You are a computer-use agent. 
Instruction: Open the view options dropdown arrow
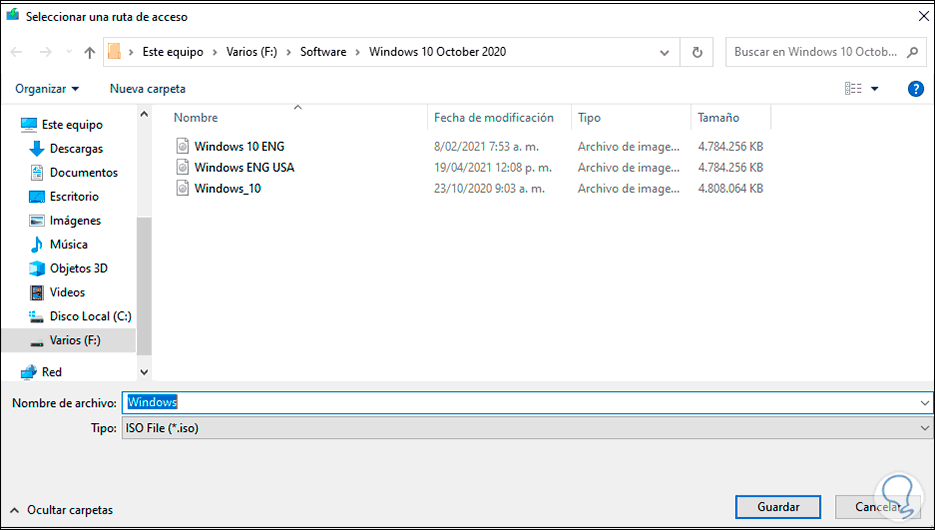(875, 89)
